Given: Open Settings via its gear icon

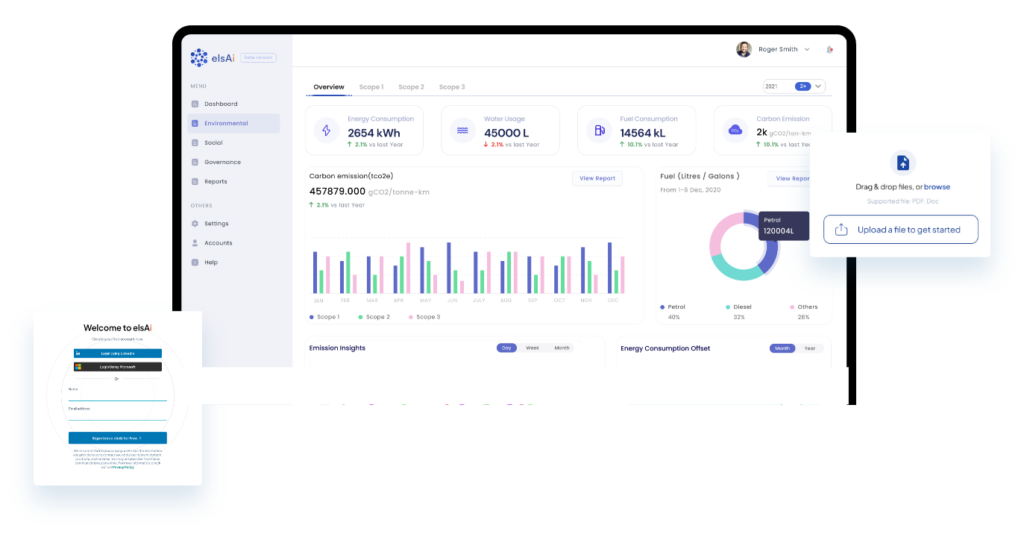Looking at the screenshot, I should (x=195, y=223).
